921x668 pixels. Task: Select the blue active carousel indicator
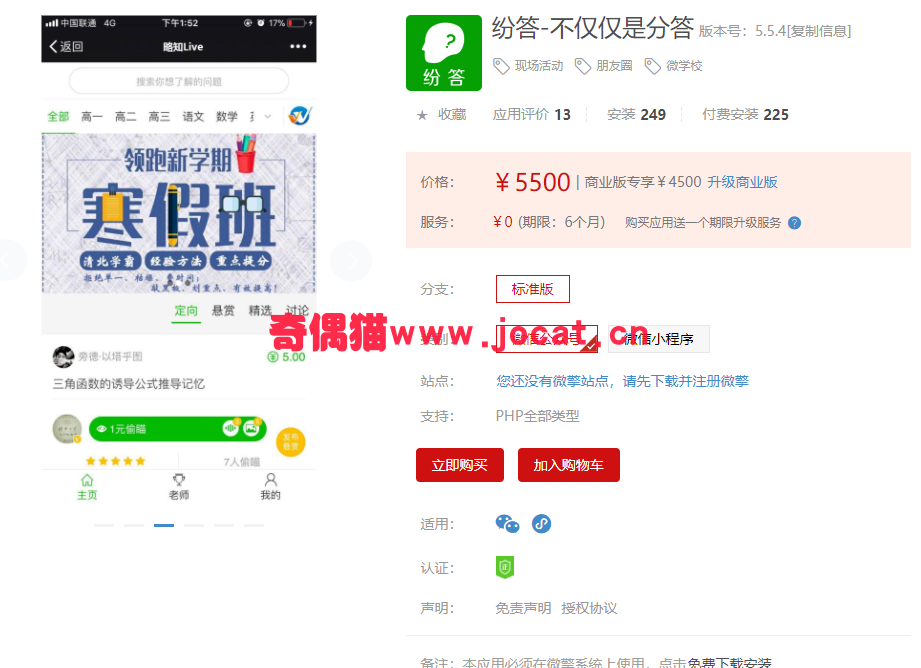[164, 525]
